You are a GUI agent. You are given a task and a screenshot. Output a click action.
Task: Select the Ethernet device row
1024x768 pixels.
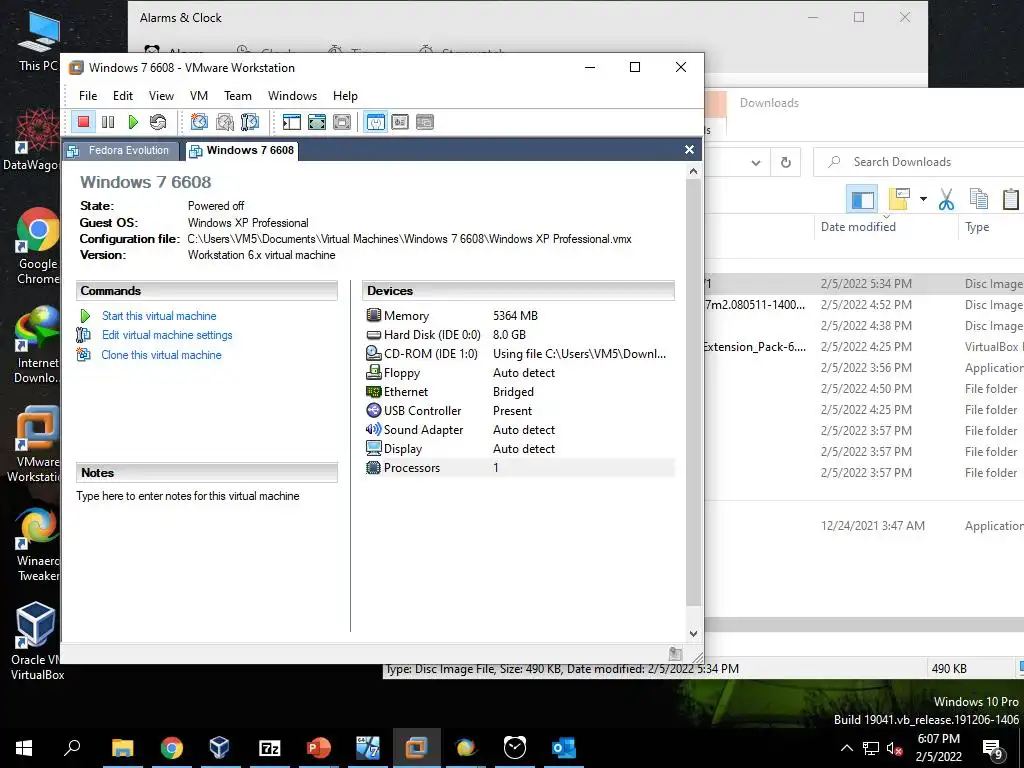pos(519,392)
